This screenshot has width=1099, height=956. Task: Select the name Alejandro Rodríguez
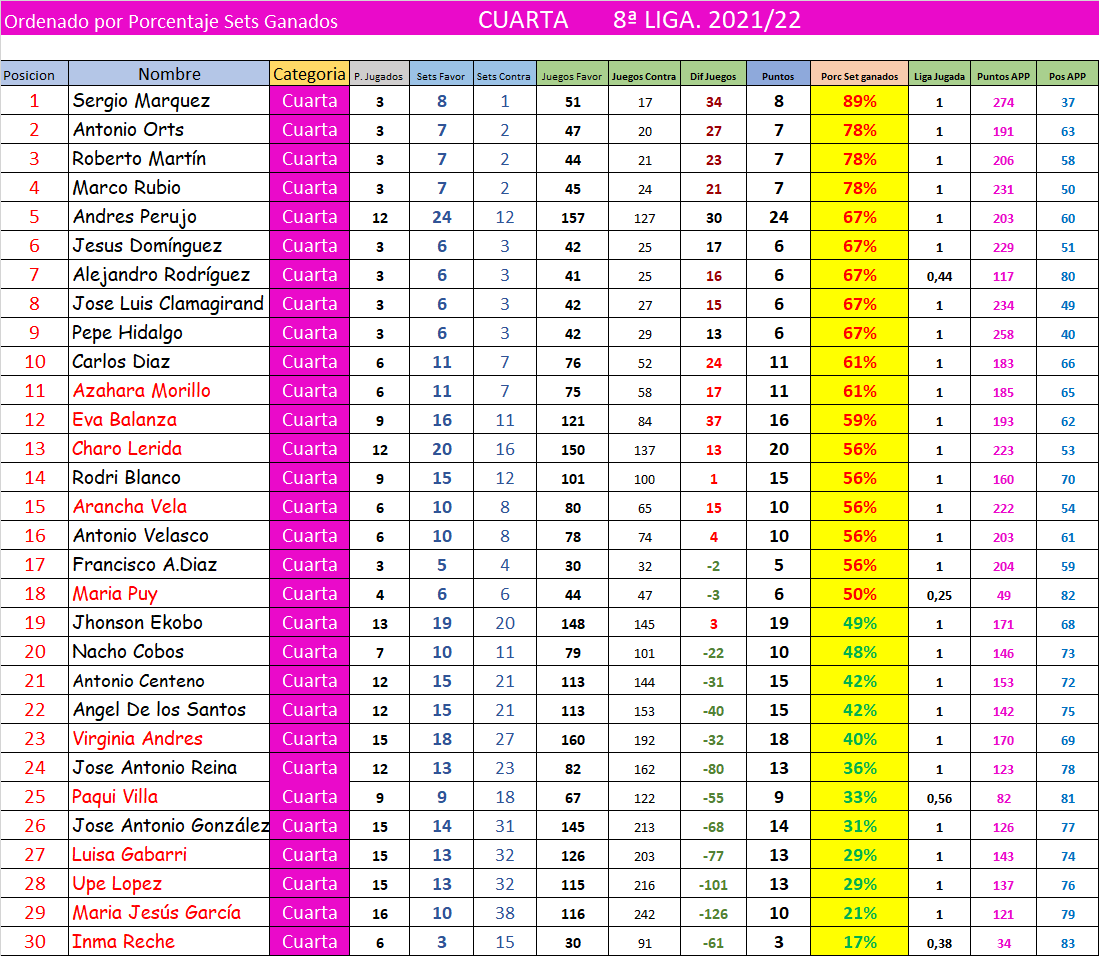point(161,275)
